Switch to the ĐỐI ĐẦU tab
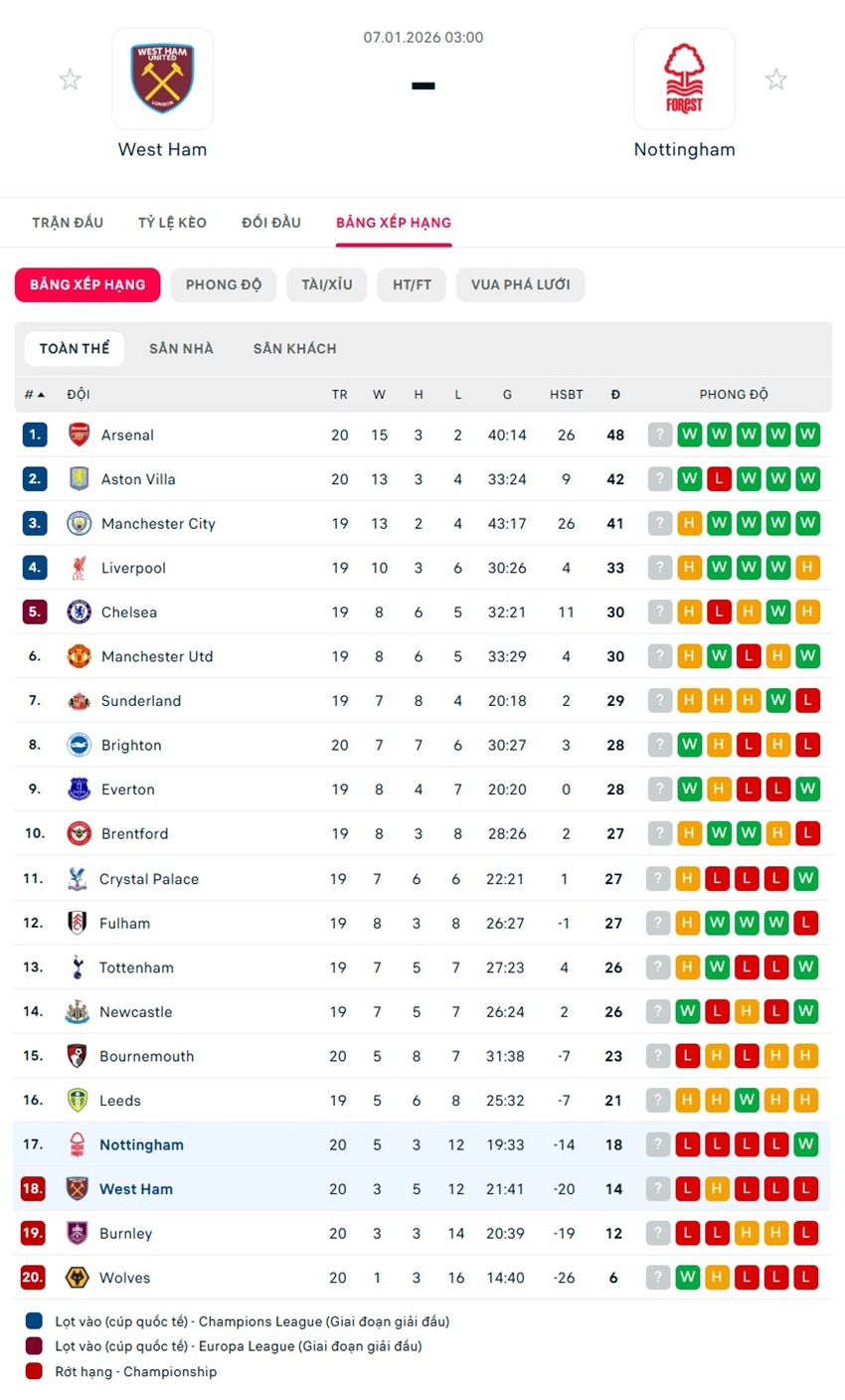This screenshot has height=1400, width=845. pyautogui.click(x=271, y=223)
